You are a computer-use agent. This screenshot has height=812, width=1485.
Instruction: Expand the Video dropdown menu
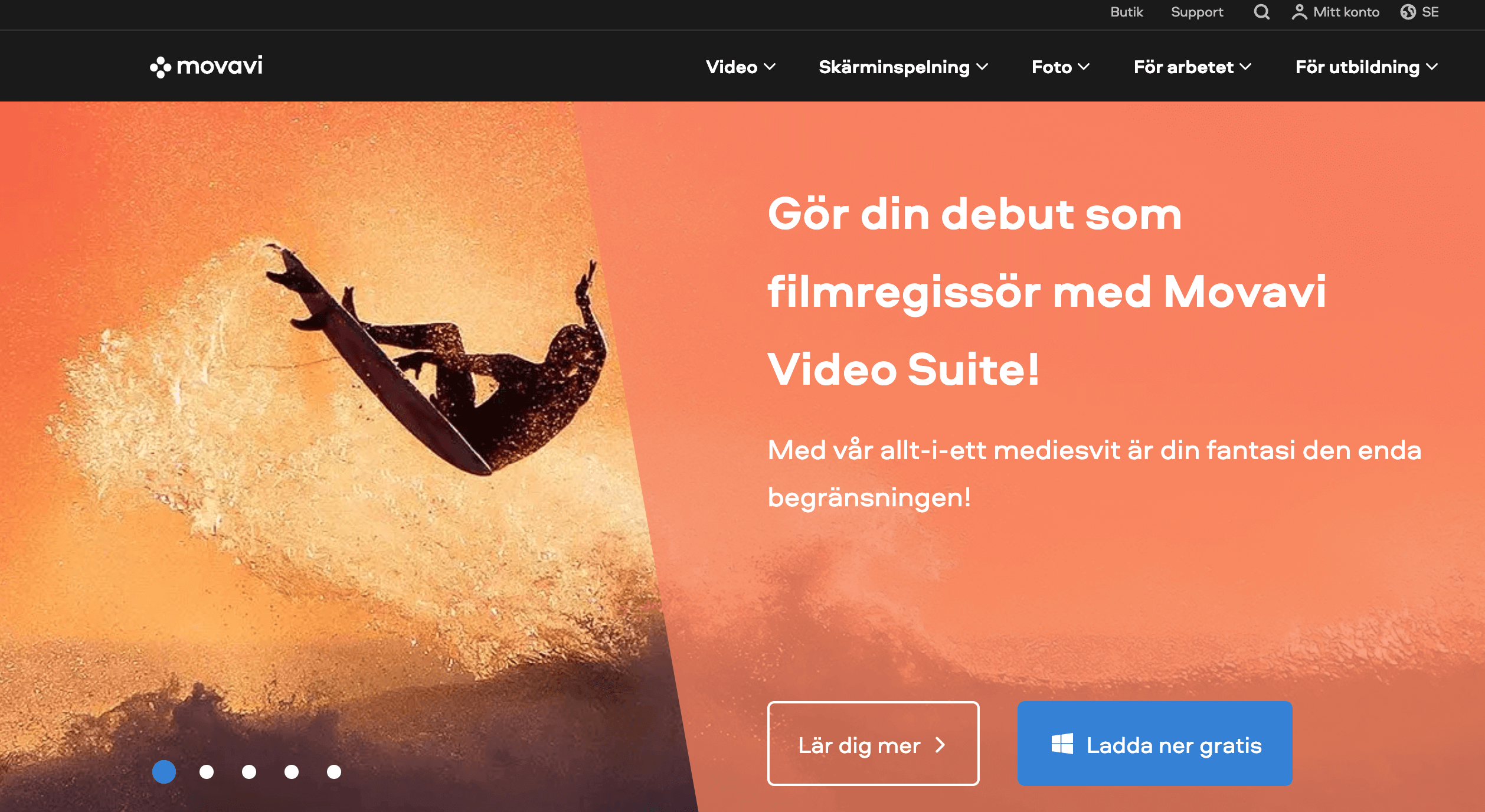[740, 67]
